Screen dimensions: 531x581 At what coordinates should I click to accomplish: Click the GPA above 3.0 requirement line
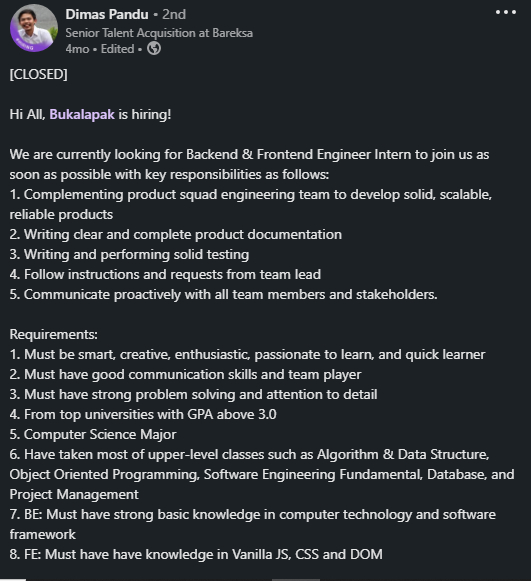pyautogui.click(x=143, y=414)
